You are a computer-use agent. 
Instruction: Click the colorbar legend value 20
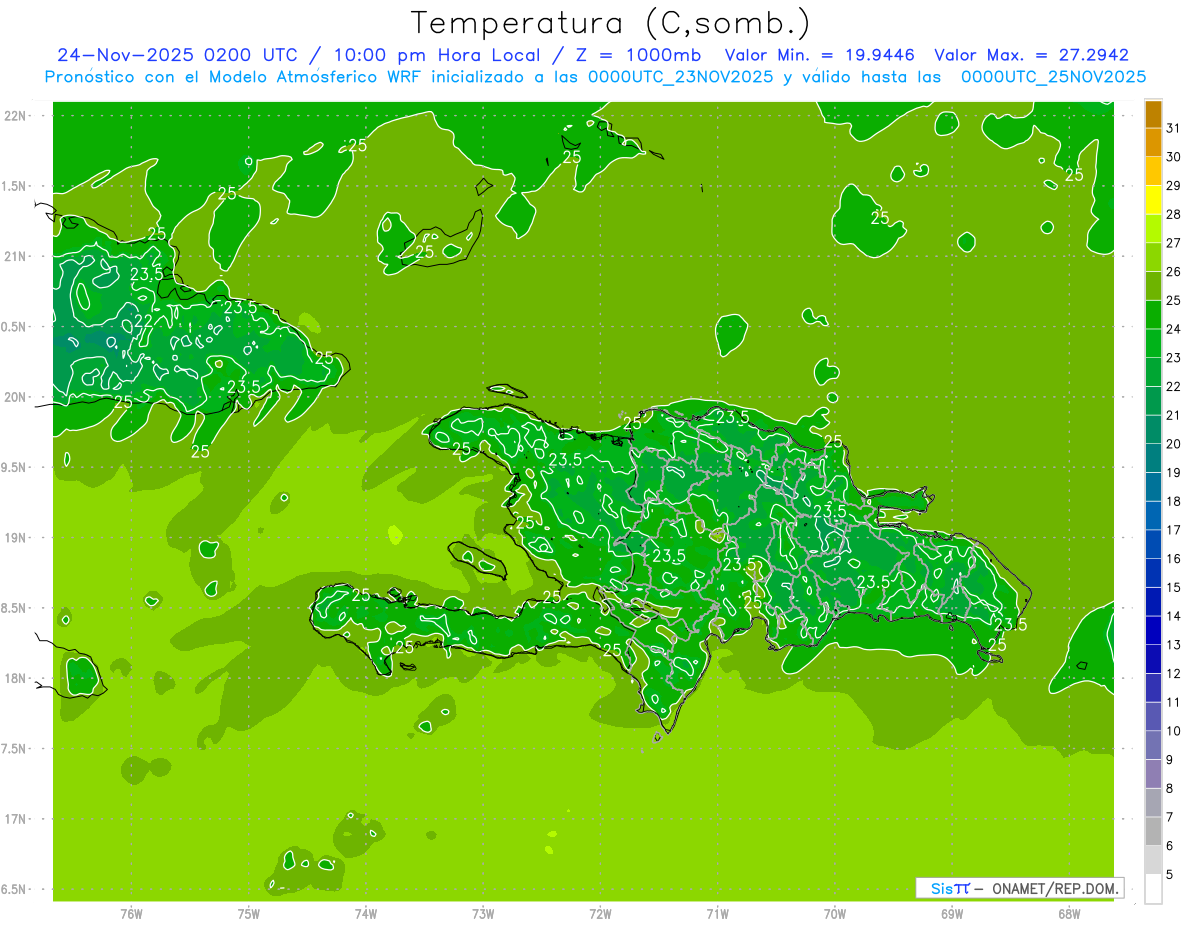click(1173, 444)
